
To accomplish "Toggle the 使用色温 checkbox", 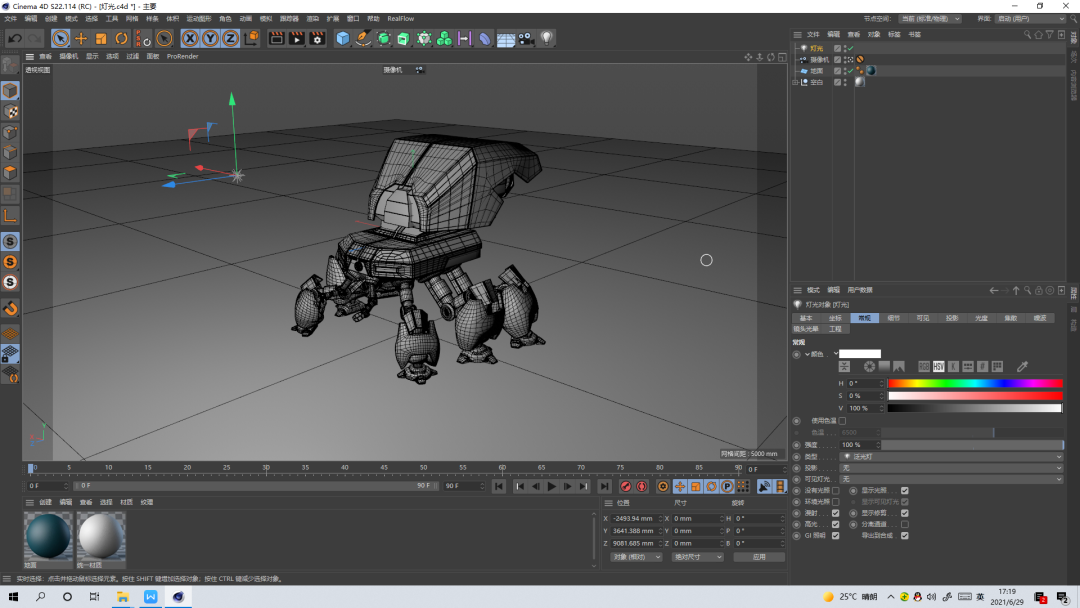I will [x=842, y=421].
